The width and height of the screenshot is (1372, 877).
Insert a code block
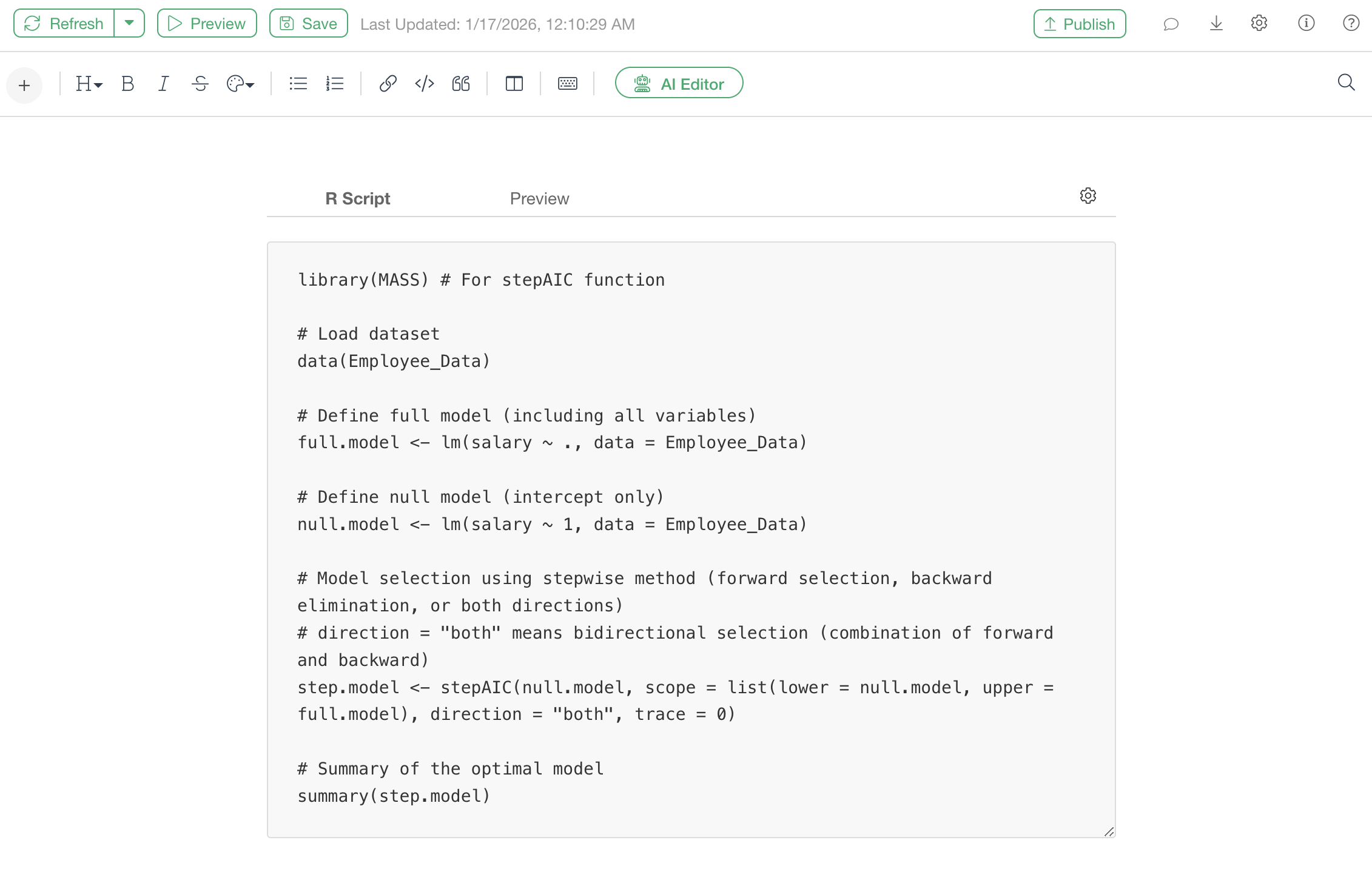425,84
